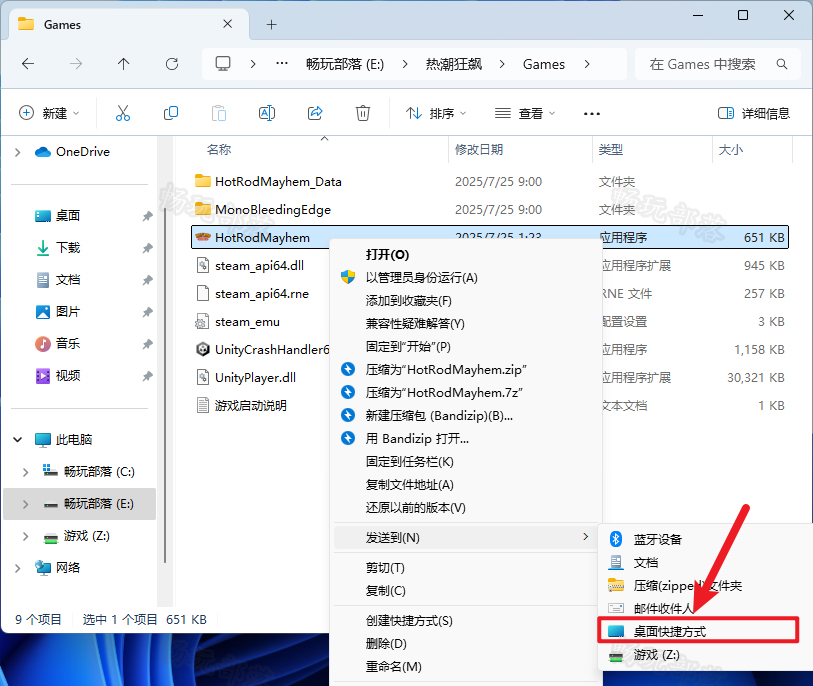Select the steam_api64.dll file
The image size is (813, 686).
[x=259, y=265]
